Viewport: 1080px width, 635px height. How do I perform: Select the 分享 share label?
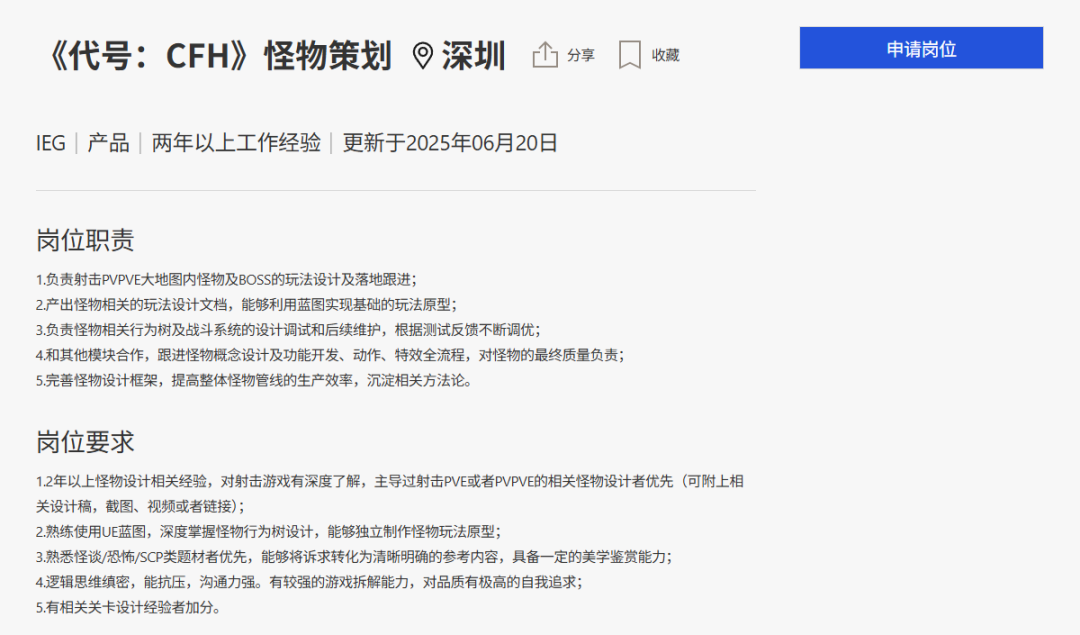pyautogui.click(x=580, y=56)
